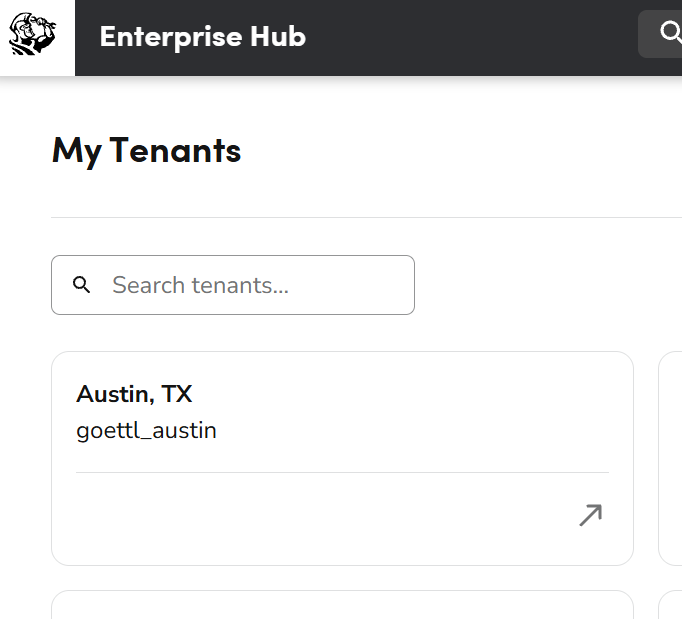Select the Austin, TX tenant card heading

tap(134, 394)
